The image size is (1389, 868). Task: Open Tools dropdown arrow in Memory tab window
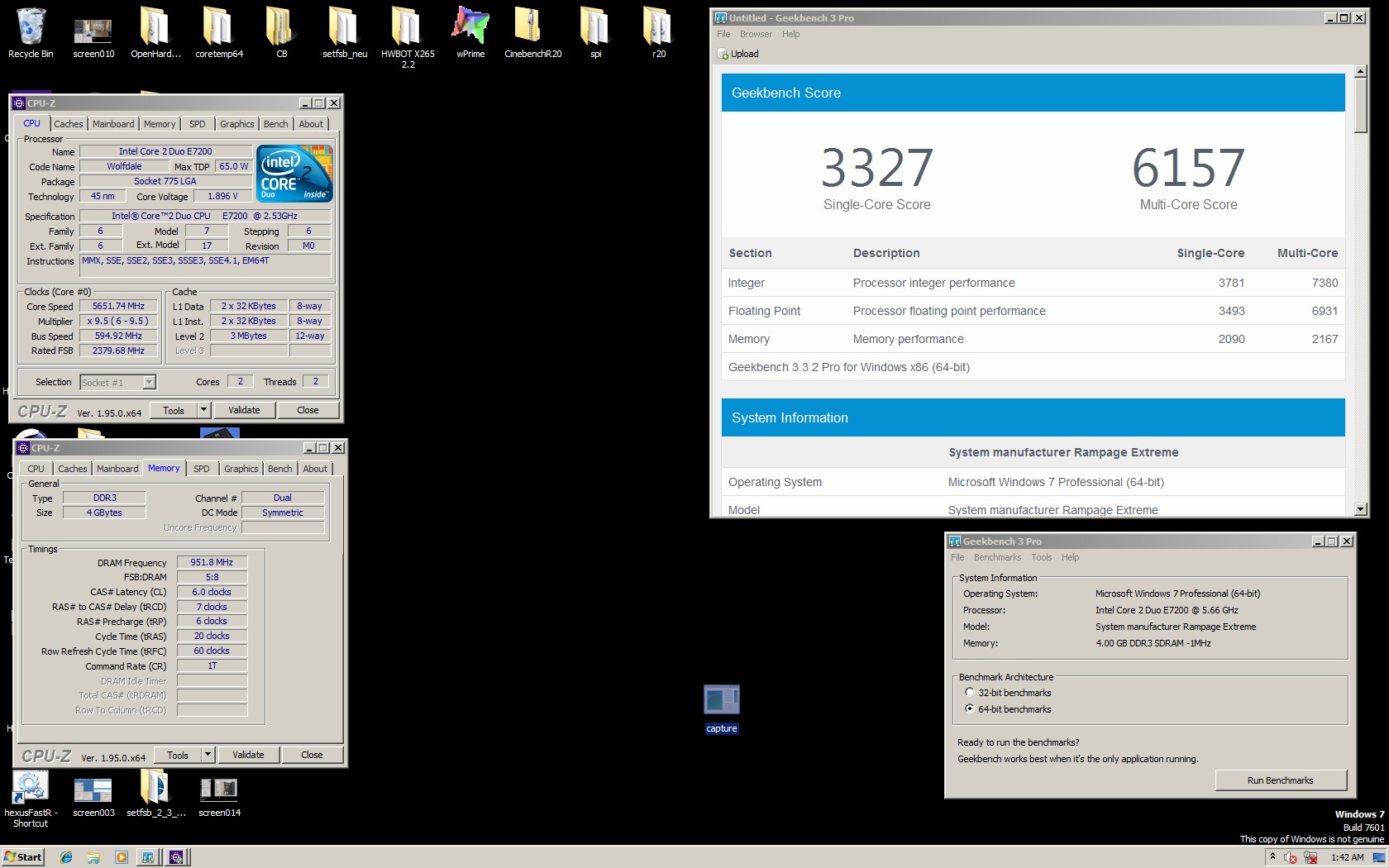(x=208, y=755)
